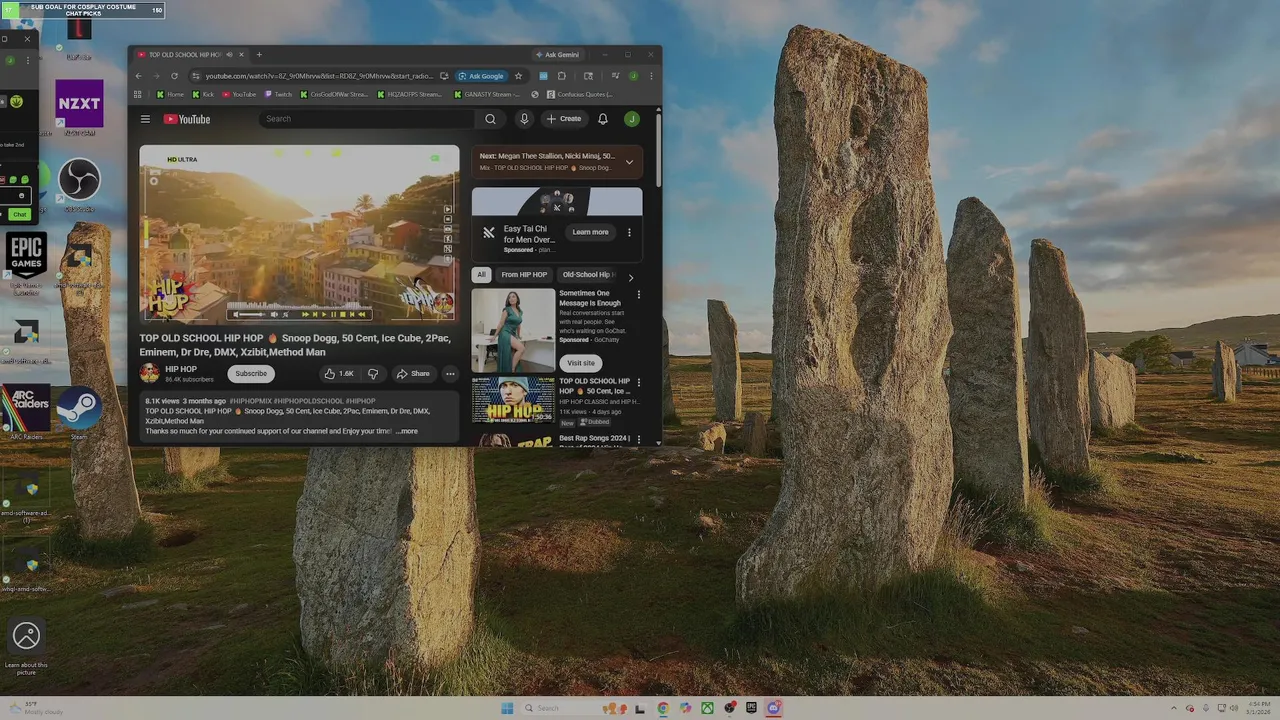Open the Steam desktop shortcut
The width and height of the screenshot is (1280, 720).
coord(79,412)
